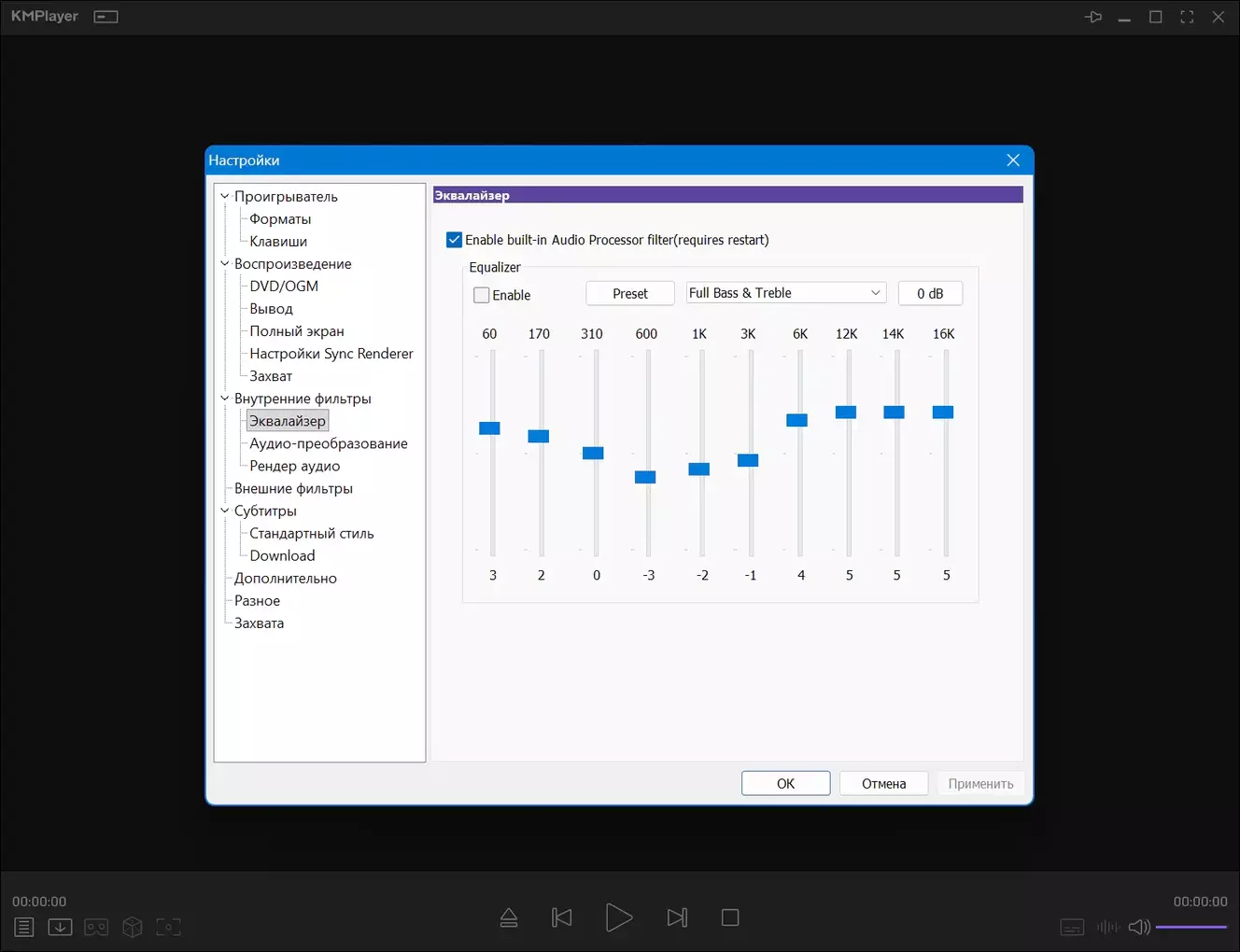Click the OK button
This screenshot has height=952, width=1240.
[x=785, y=784]
